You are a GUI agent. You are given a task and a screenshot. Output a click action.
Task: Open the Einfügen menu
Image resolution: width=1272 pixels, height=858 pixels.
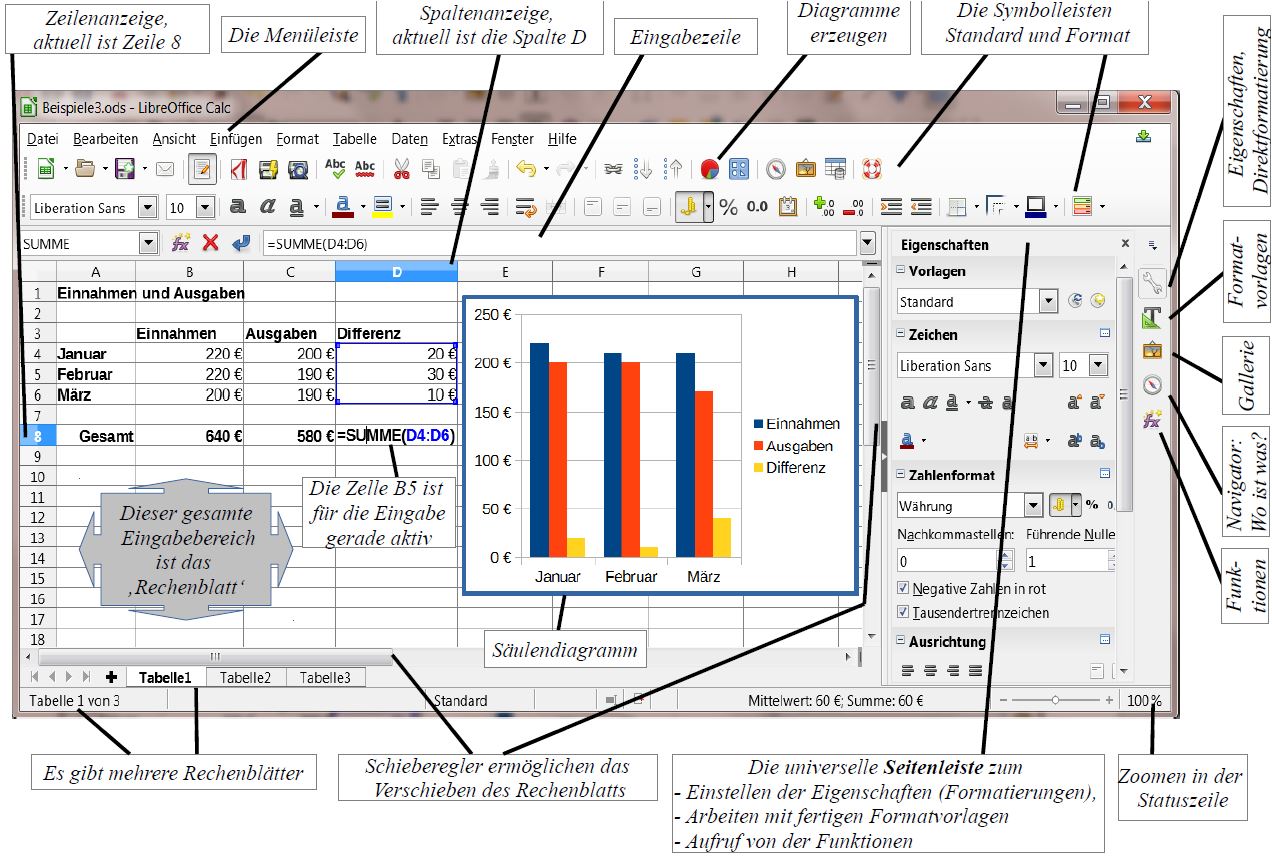tap(236, 139)
